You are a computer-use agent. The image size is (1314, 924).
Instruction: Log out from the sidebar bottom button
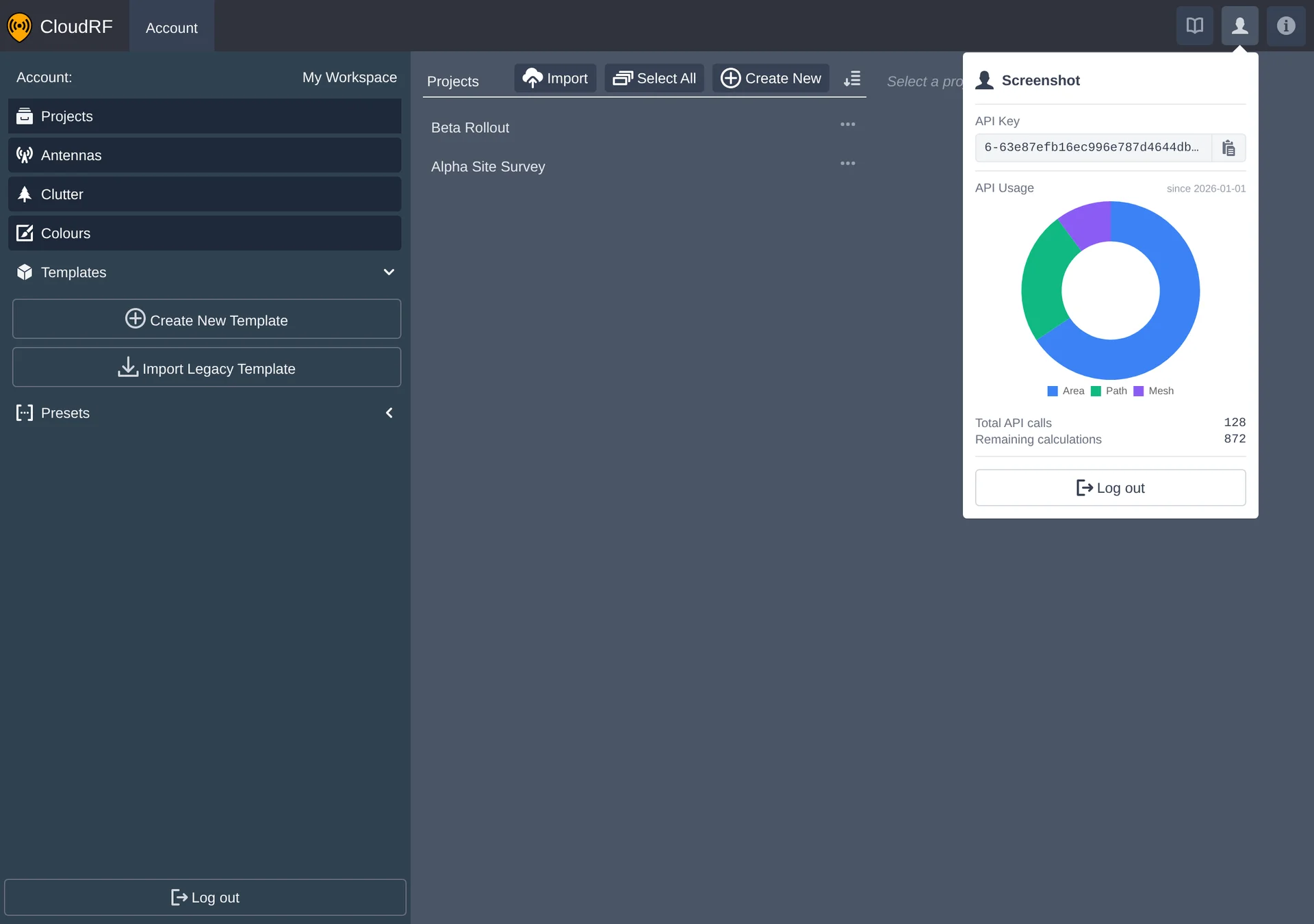tap(205, 897)
